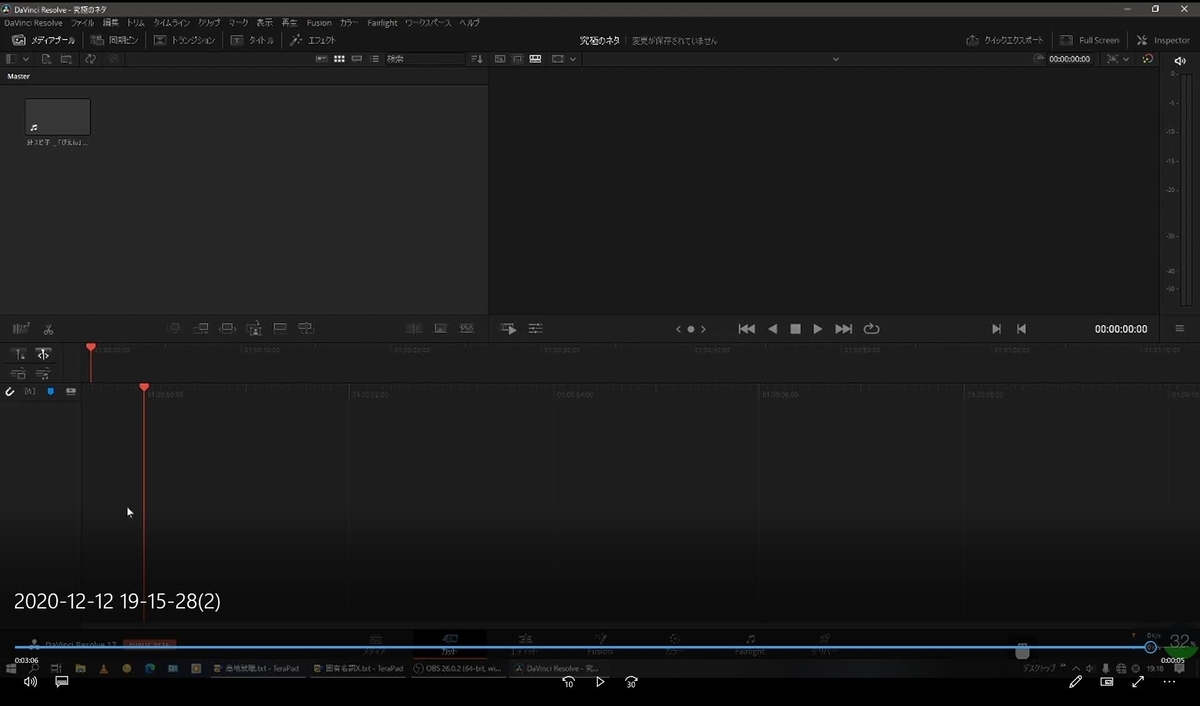Skip forward 30 seconds in video player
Image resolution: width=1200 pixels, height=706 pixels.
pos(631,682)
